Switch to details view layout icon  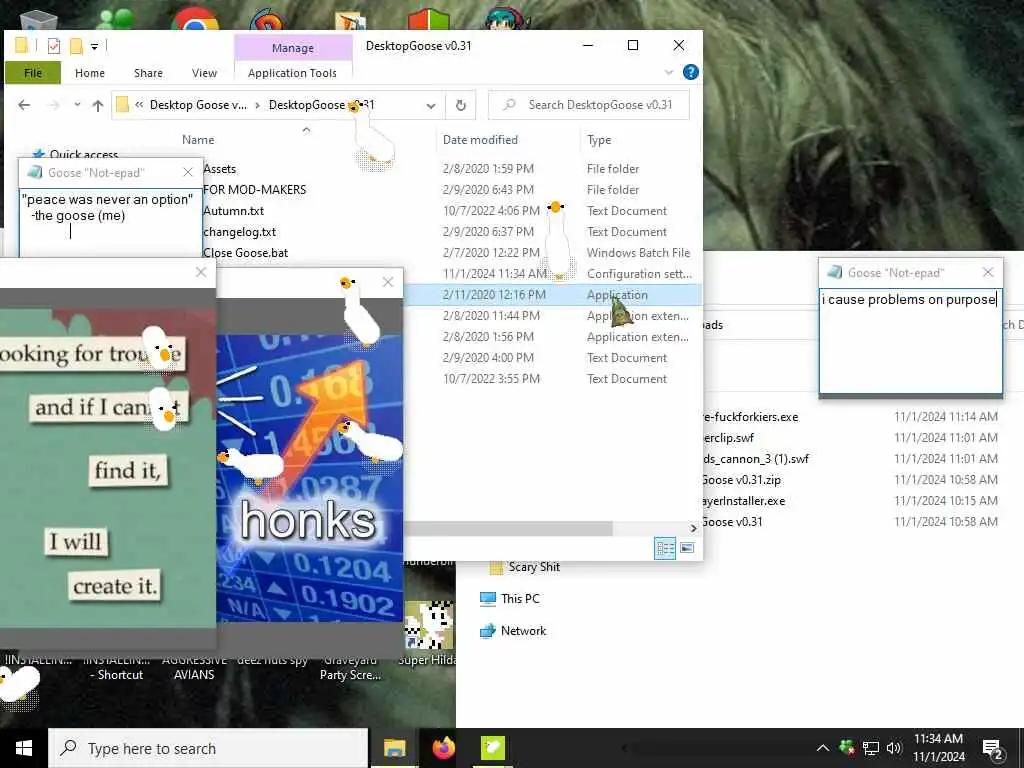coord(665,548)
